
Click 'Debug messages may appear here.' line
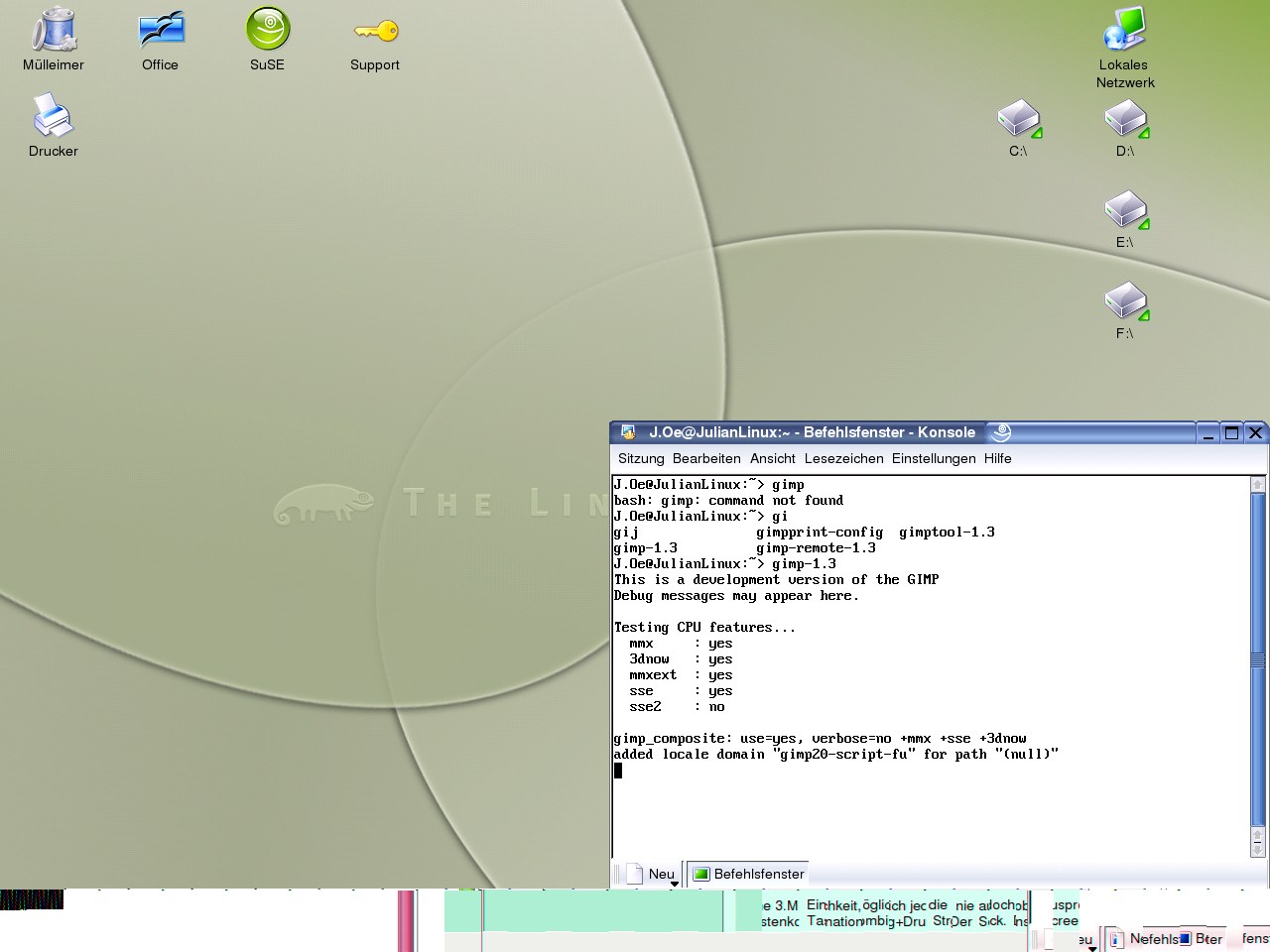tap(736, 596)
